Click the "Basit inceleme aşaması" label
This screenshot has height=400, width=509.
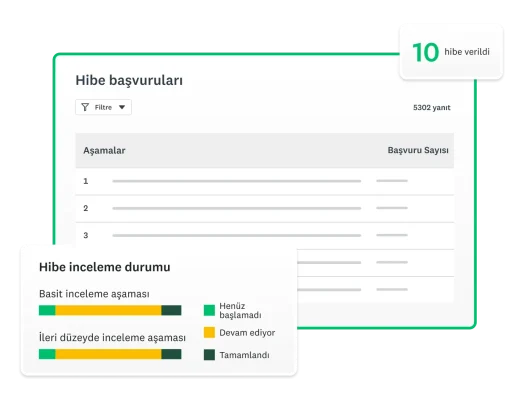(x=94, y=294)
